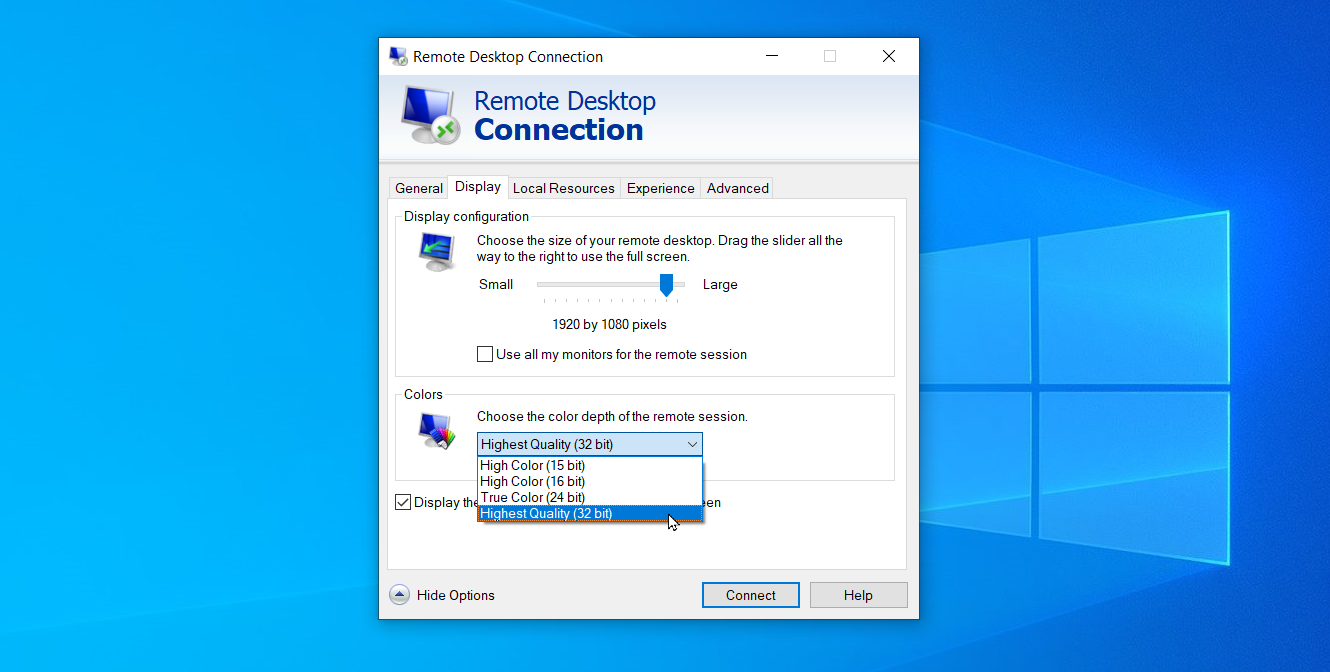Minimize the Remote Desktop Connection window

click(x=771, y=56)
